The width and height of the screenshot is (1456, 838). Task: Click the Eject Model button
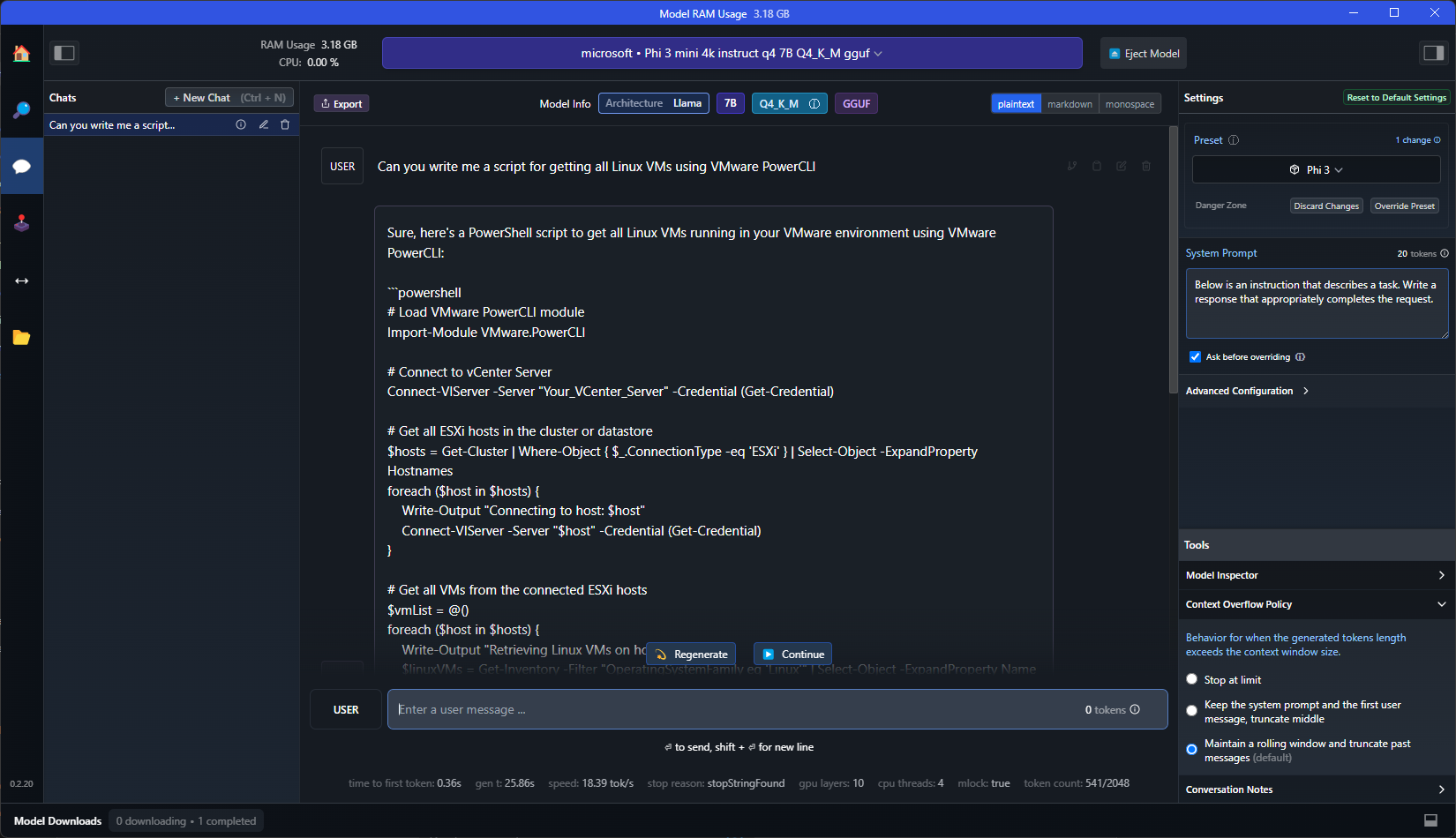1144,53
